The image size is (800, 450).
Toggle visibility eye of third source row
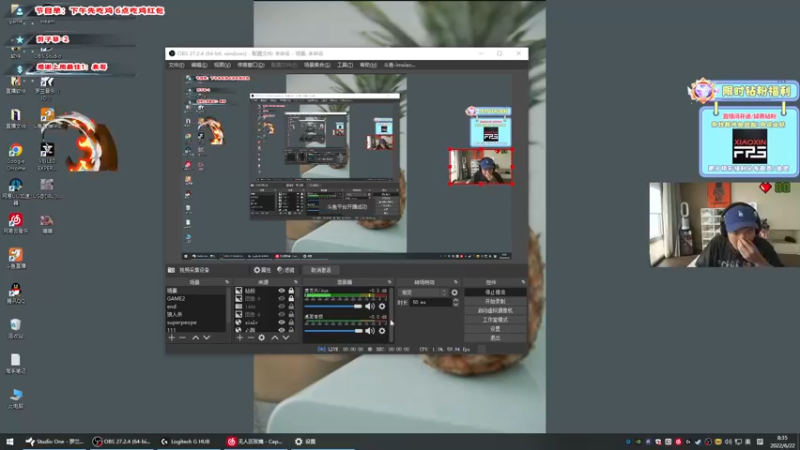coord(282,307)
